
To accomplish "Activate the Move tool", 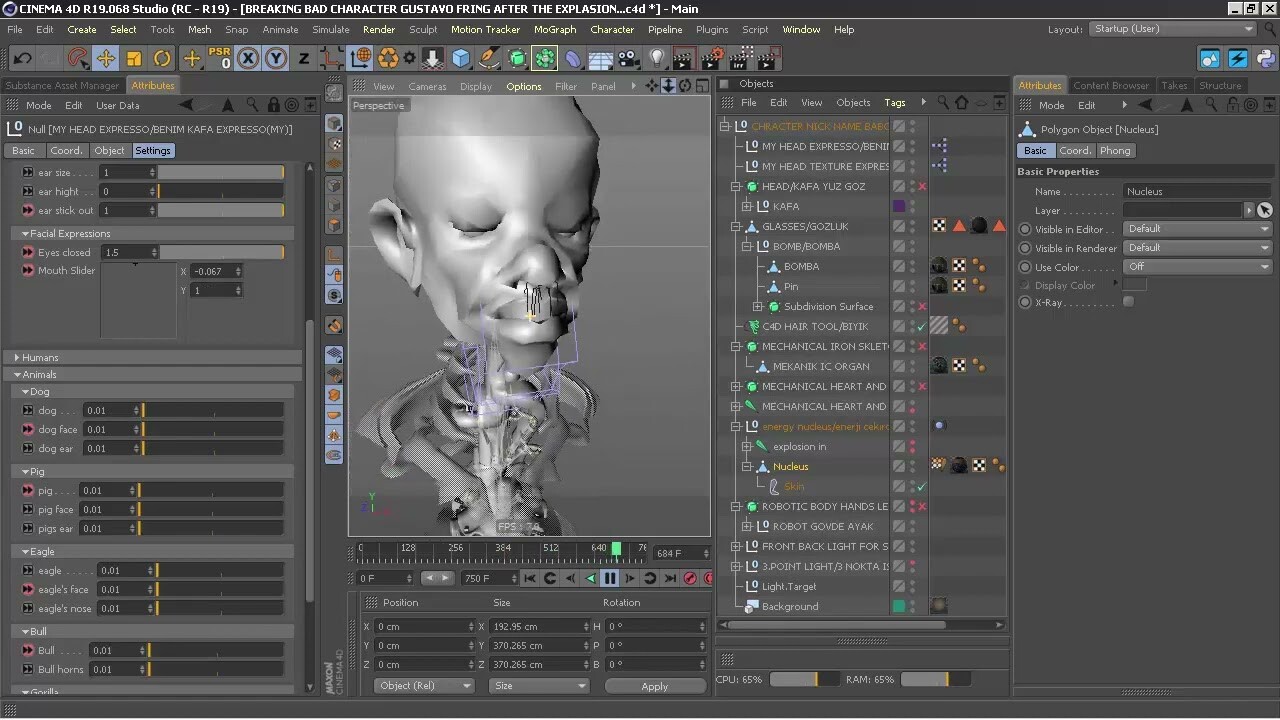I will click(x=106, y=59).
